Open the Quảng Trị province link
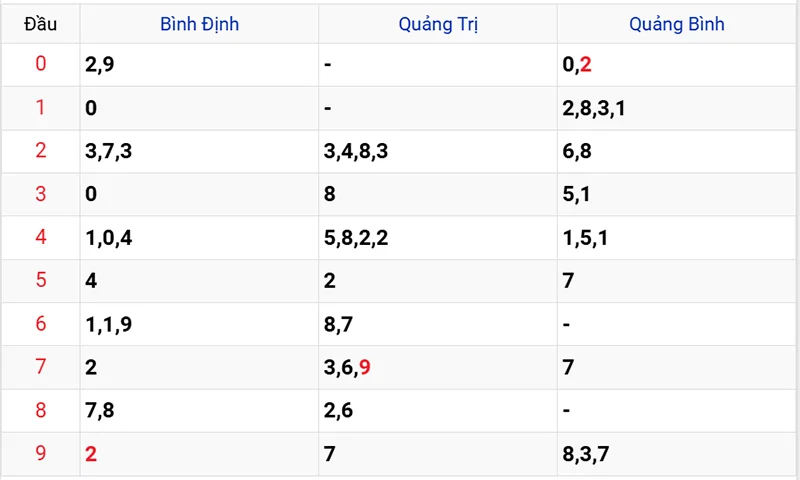800x480 pixels. coord(438,24)
